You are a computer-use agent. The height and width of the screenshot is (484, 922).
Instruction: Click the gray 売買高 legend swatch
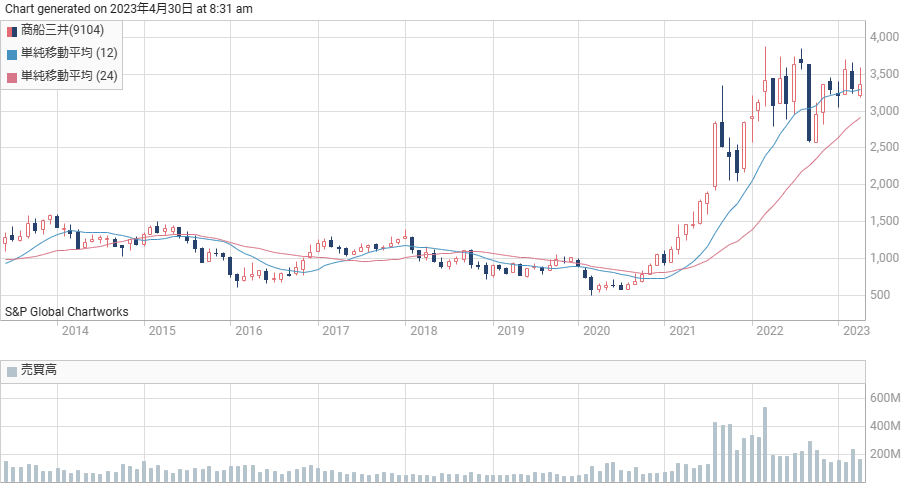12,372
